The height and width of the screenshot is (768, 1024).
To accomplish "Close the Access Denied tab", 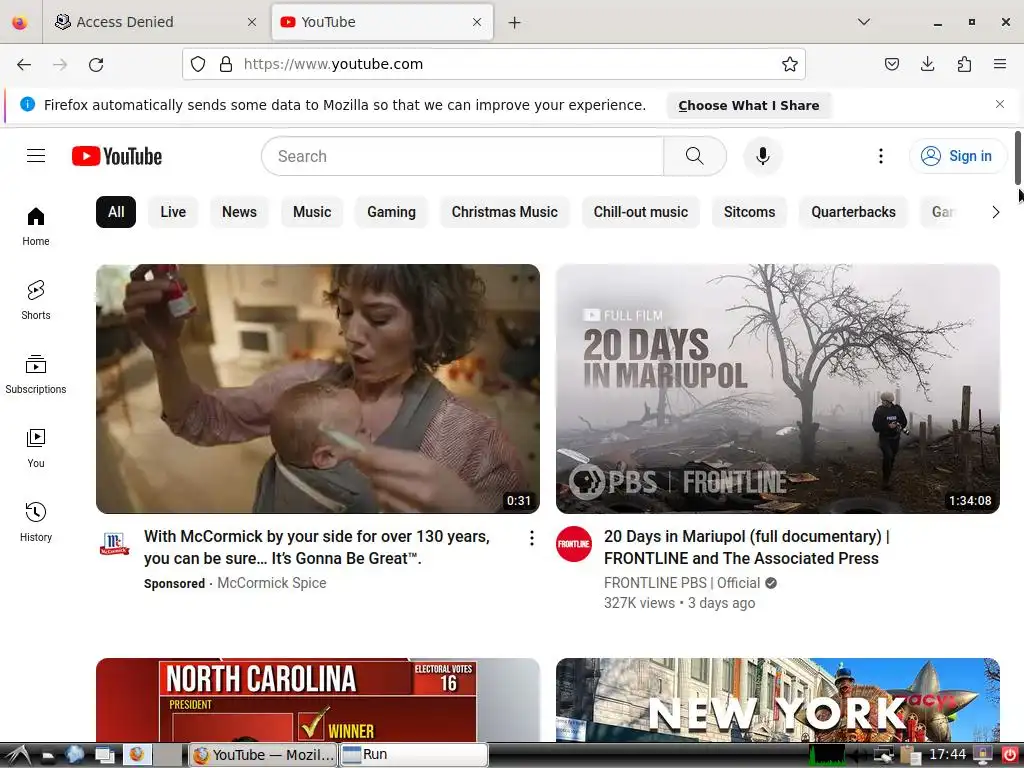I will click(252, 22).
